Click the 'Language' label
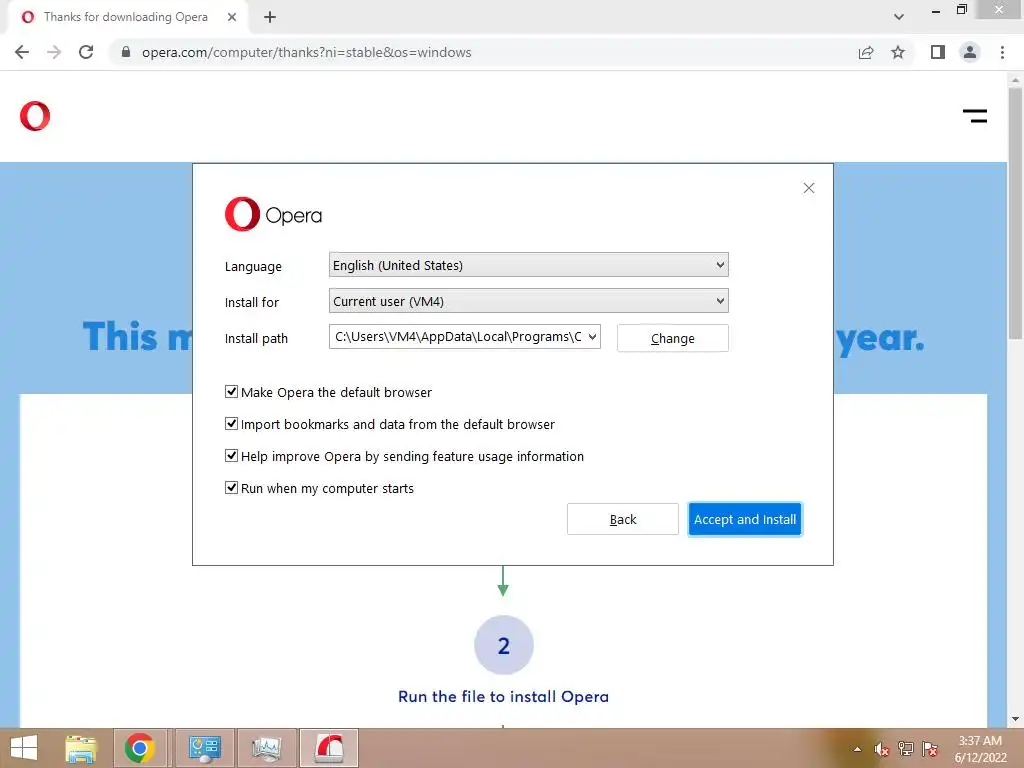The width and height of the screenshot is (1024, 768). (x=253, y=266)
